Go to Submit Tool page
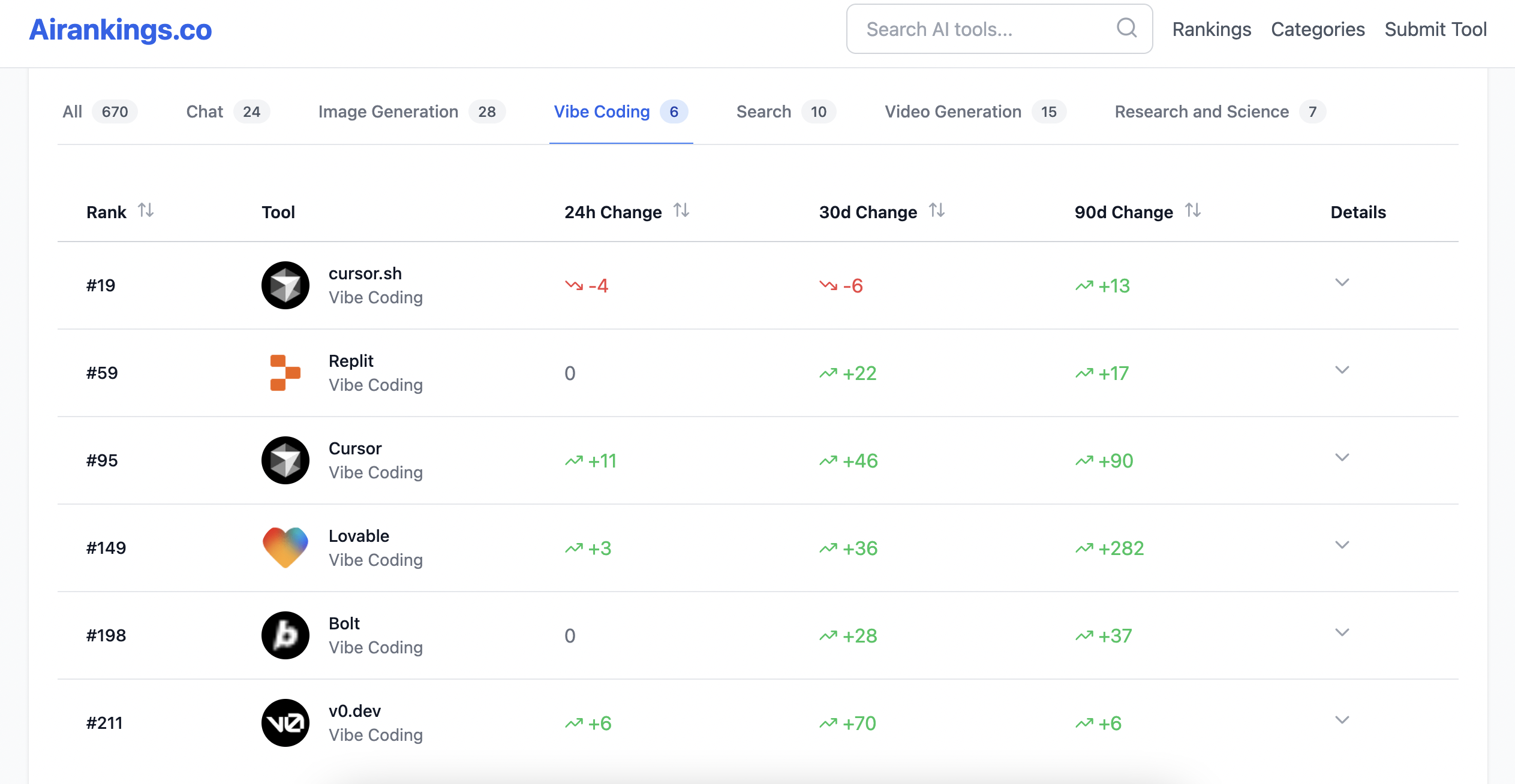 pyautogui.click(x=1435, y=29)
